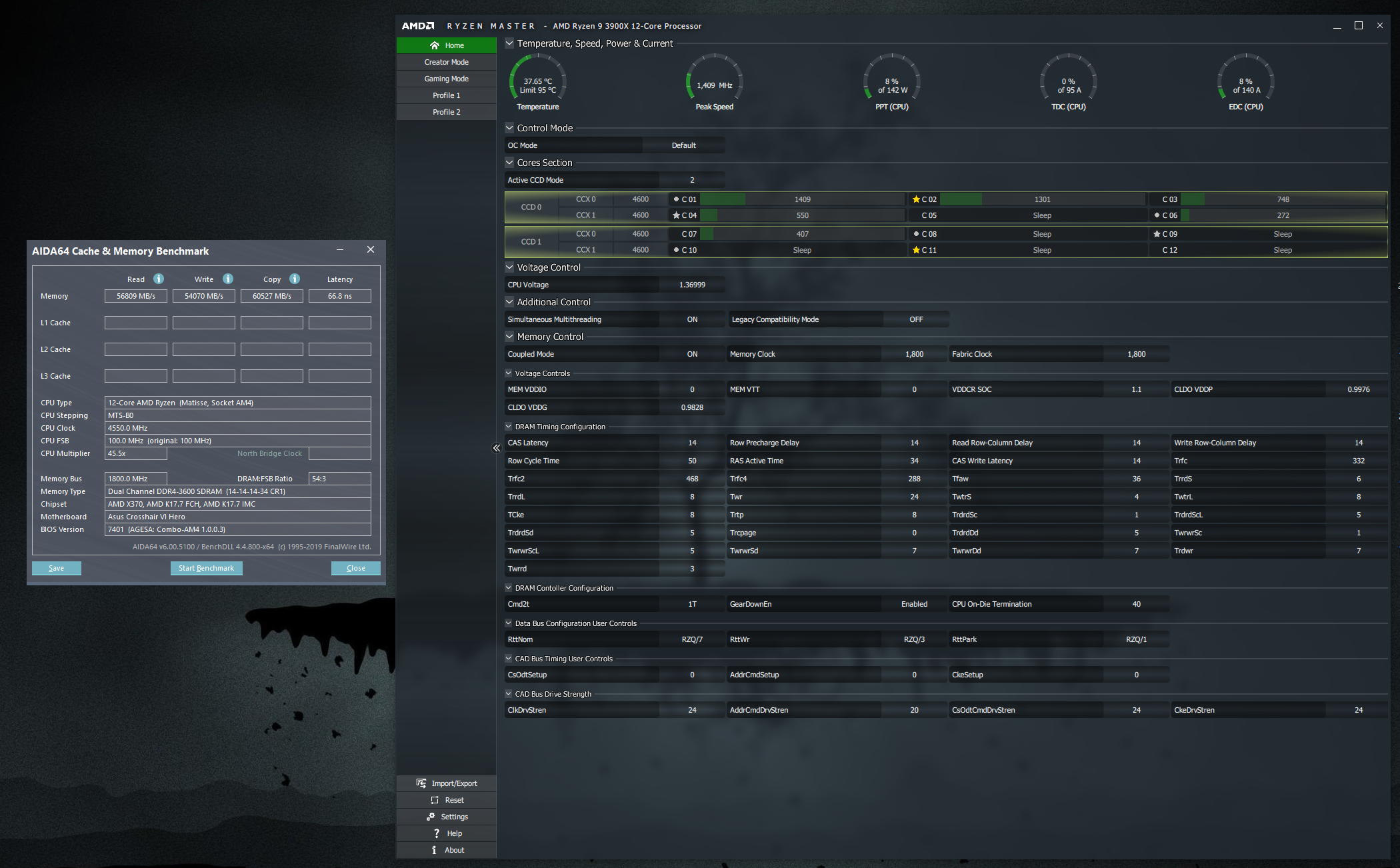The height and width of the screenshot is (868, 1400).
Task: Click the gold star on core C 11
Action: tap(916, 250)
